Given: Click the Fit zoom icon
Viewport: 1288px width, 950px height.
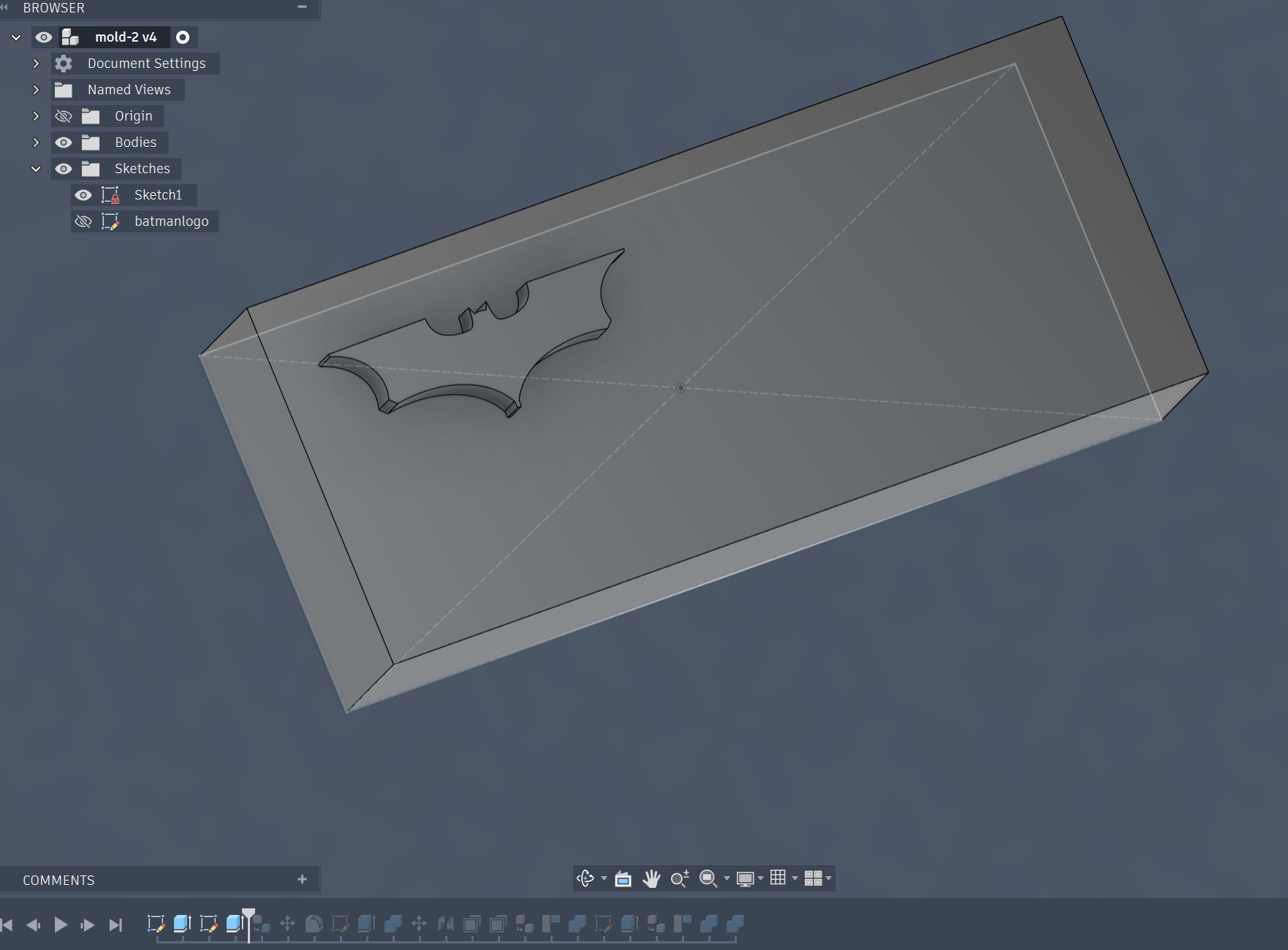Looking at the screenshot, I should [708, 878].
